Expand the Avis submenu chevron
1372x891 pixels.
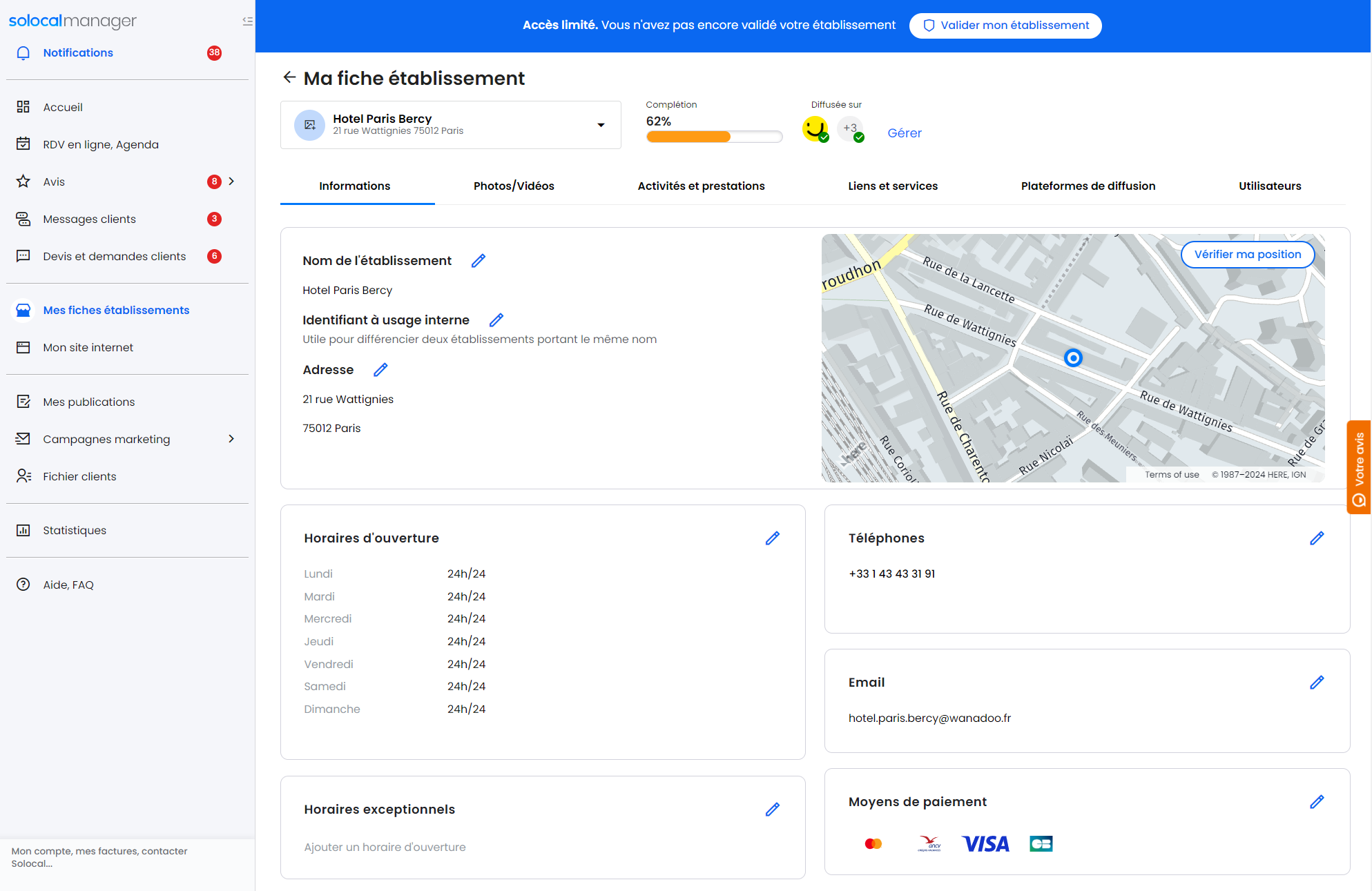point(231,182)
